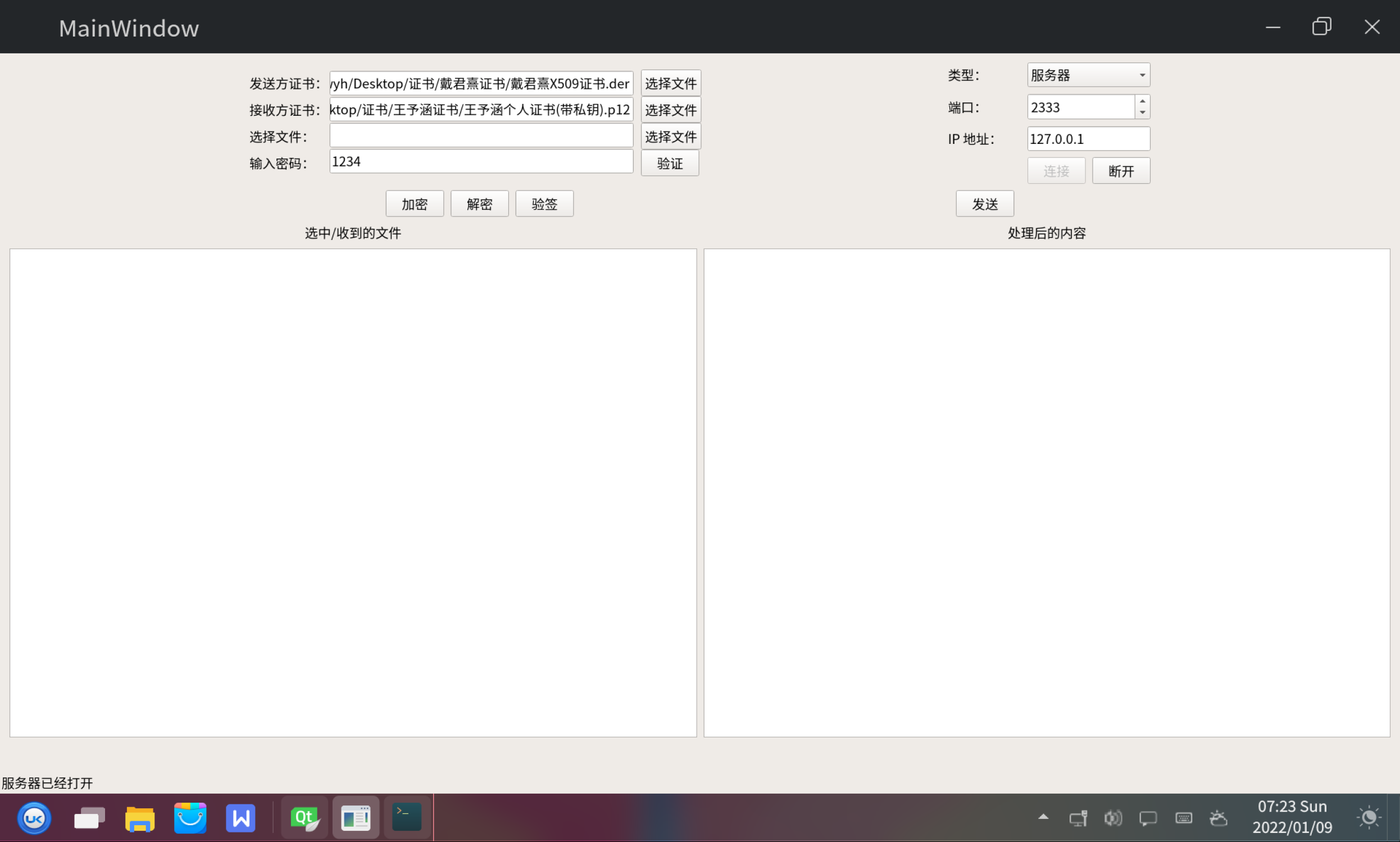Image resolution: width=1400 pixels, height=842 pixels.
Task: Click the volume speaker tray icon
Action: click(x=1112, y=818)
